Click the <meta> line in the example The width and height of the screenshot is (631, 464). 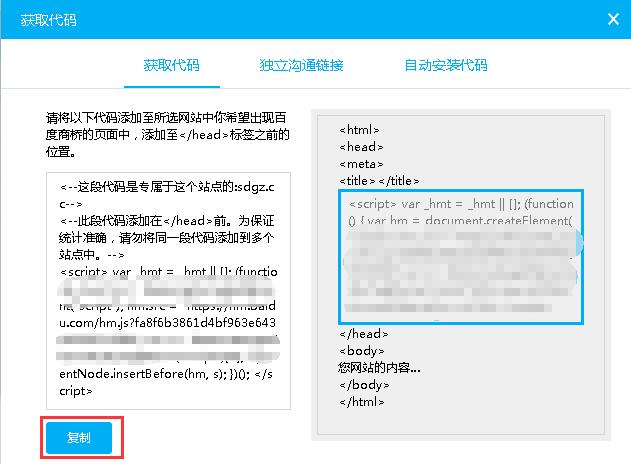pyautogui.click(x=361, y=164)
